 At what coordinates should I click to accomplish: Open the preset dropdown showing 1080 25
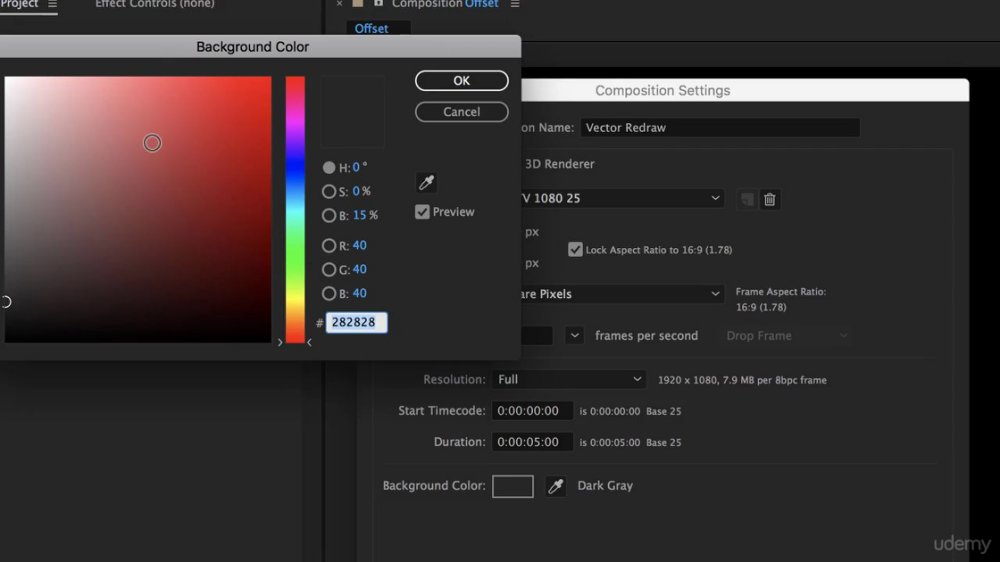coord(622,198)
